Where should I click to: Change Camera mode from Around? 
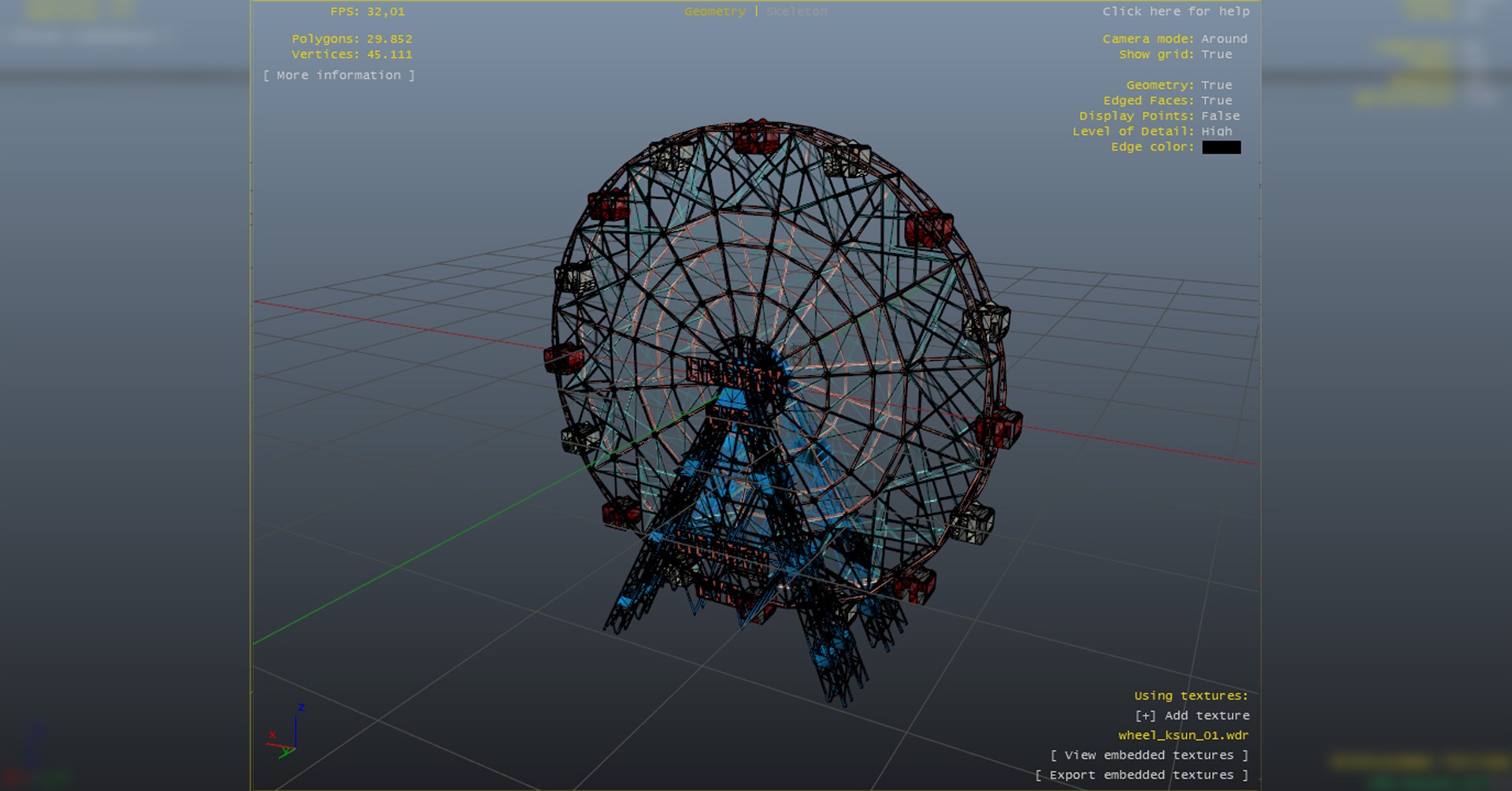[1224, 39]
